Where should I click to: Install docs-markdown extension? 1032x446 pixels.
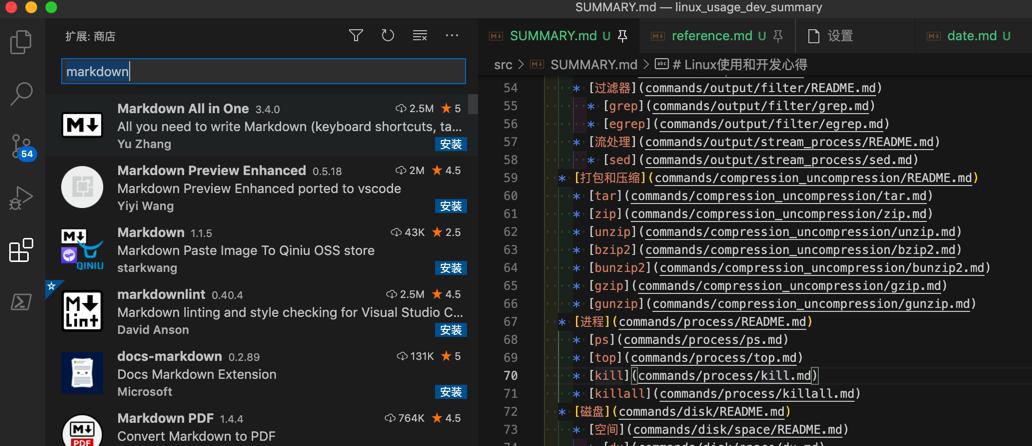point(451,391)
